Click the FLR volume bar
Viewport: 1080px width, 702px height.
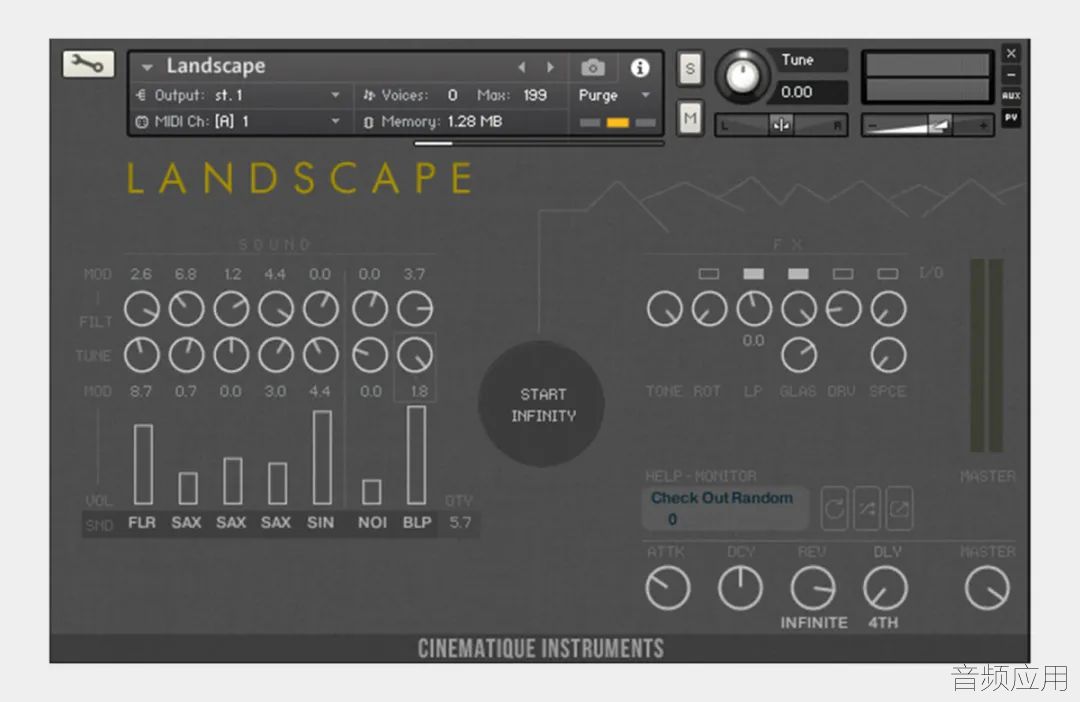[143, 464]
